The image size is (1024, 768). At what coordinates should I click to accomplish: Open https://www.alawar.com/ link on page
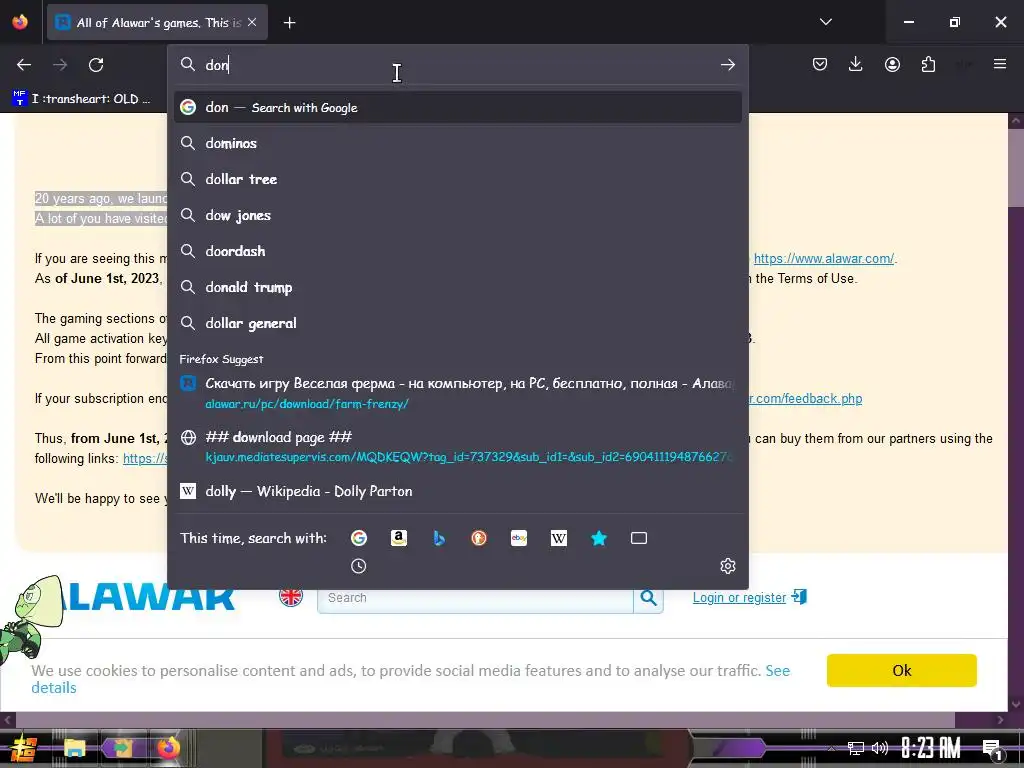824,259
